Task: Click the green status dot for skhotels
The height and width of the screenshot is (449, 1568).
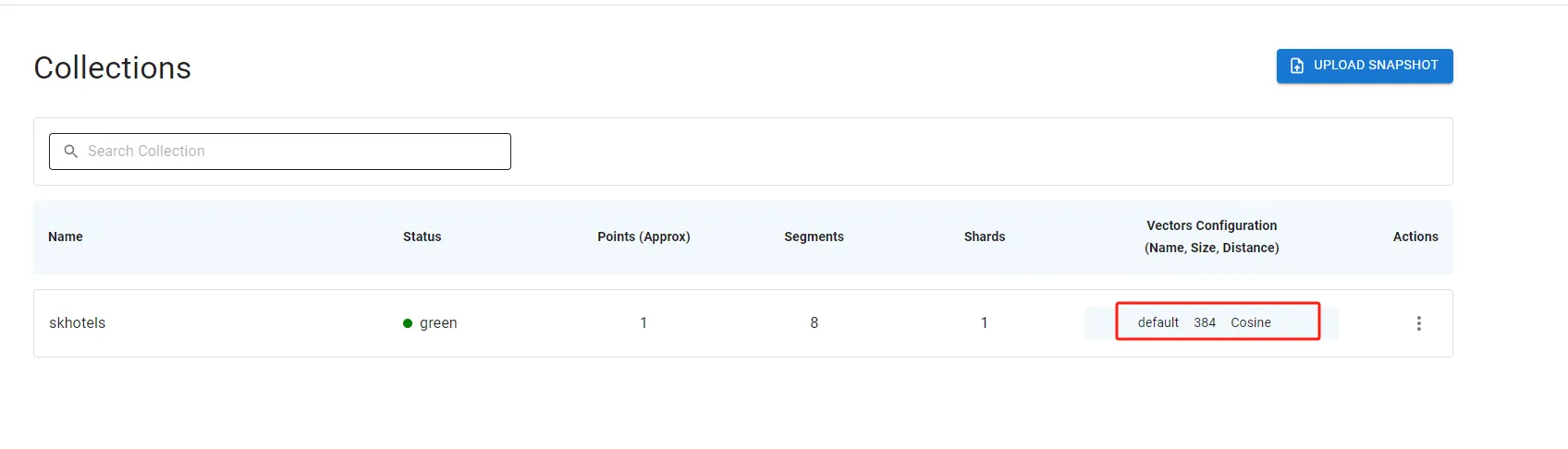Action: pos(408,323)
